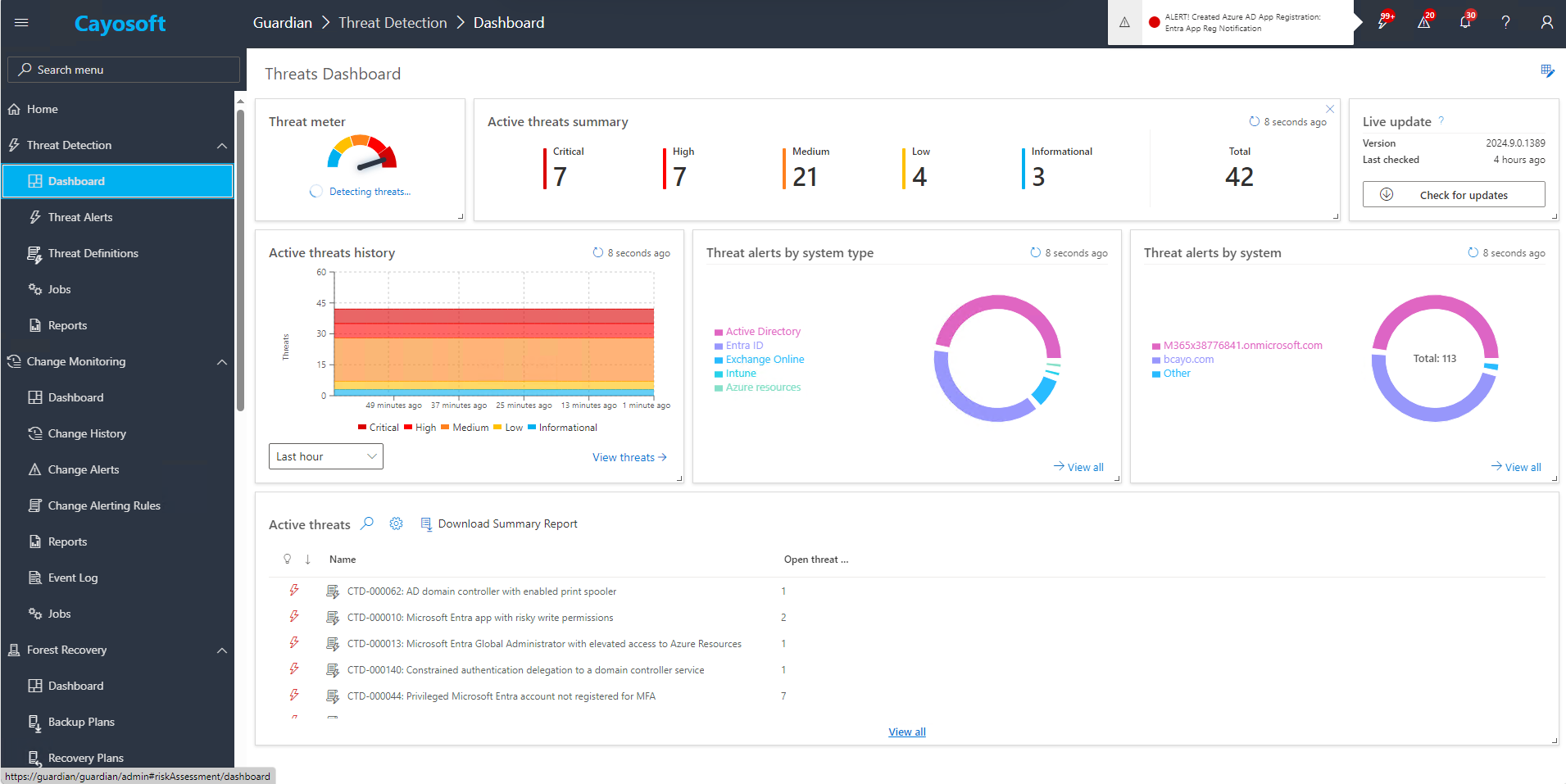The image size is (1566, 784).
Task: Toggle Exchange Online in system type legend
Action: (760, 359)
